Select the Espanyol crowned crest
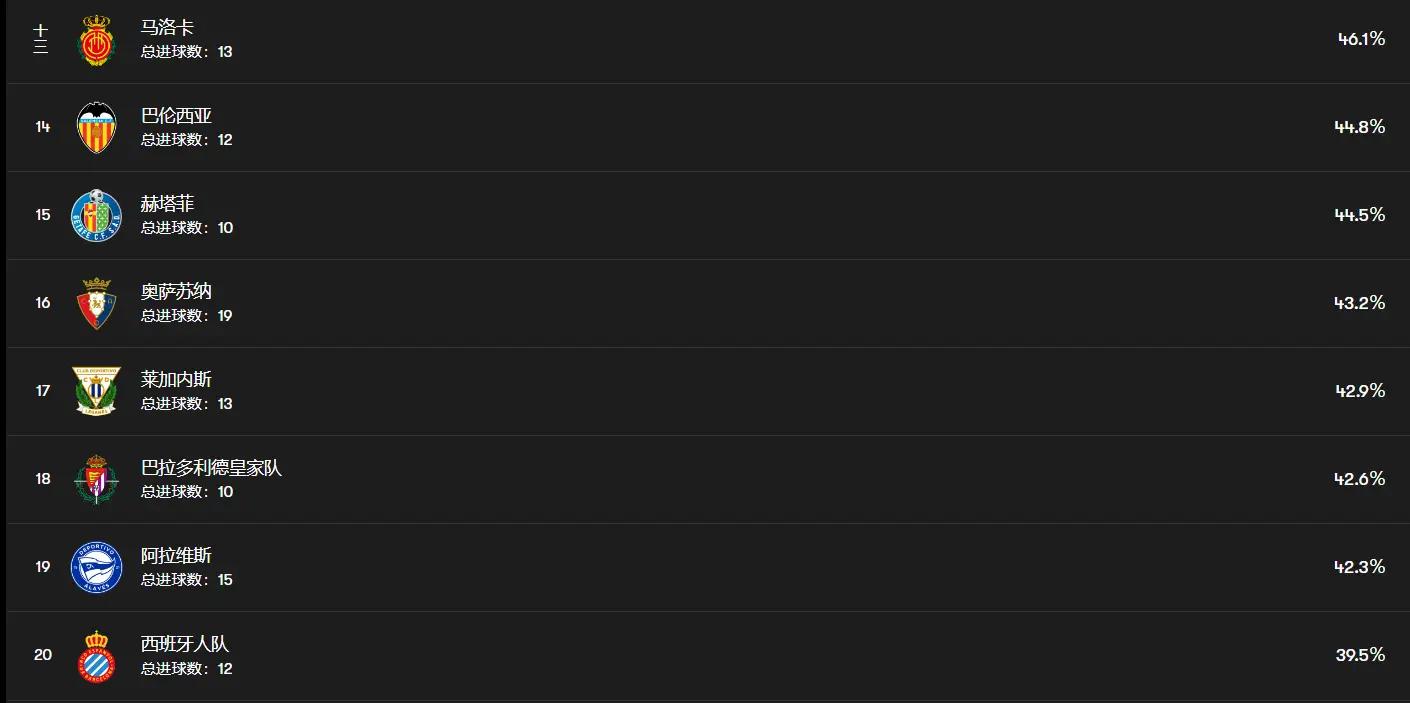 (97, 655)
